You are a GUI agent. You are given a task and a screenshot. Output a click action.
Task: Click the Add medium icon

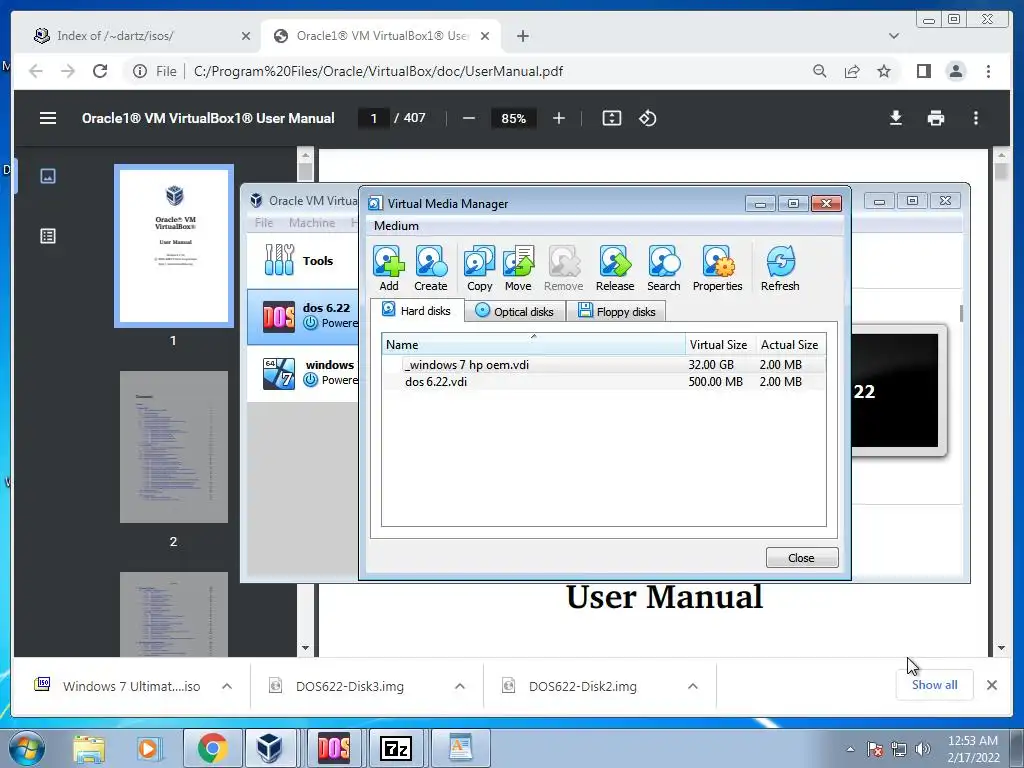click(389, 268)
